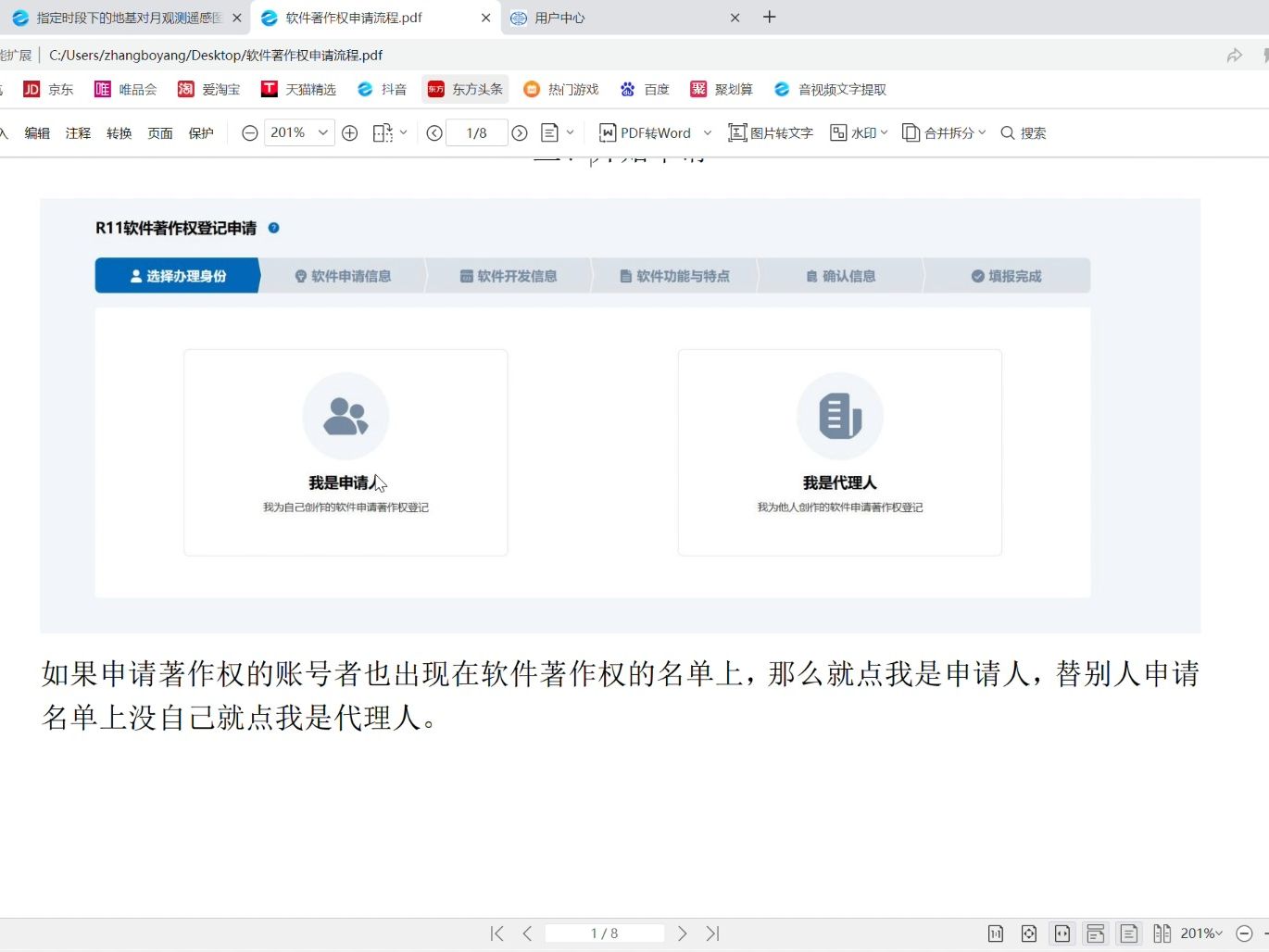Open a new browser tab
This screenshot has height=952, width=1269.
click(769, 18)
